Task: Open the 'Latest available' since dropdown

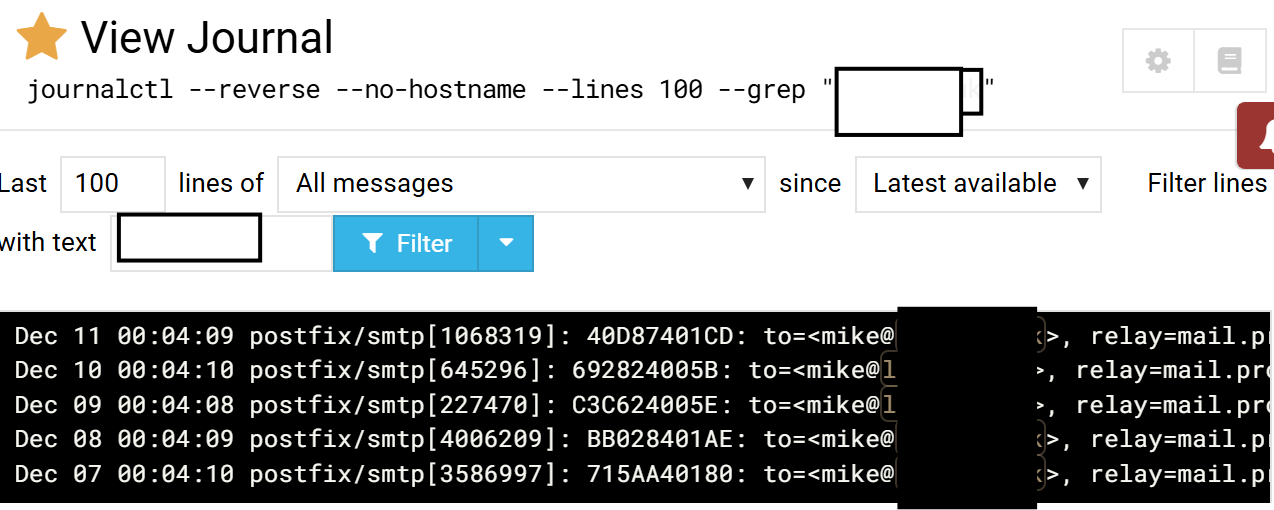Action: (977, 184)
